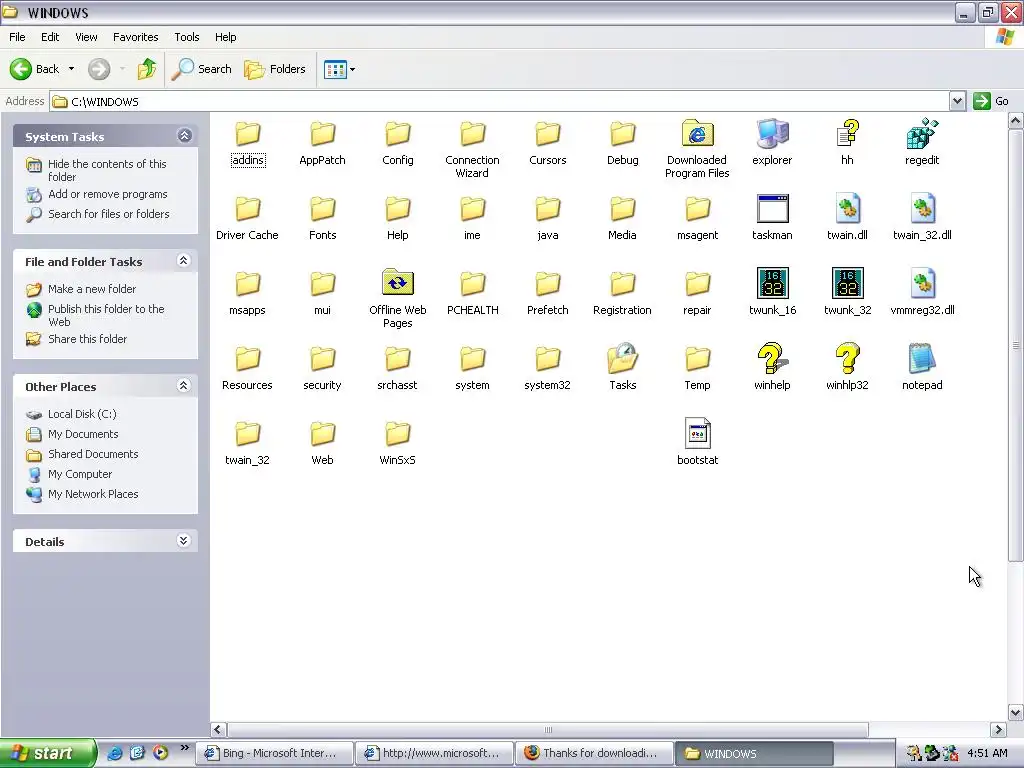Expand the Details panel
This screenshot has height=768, width=1024.
(x=184, y=541)
